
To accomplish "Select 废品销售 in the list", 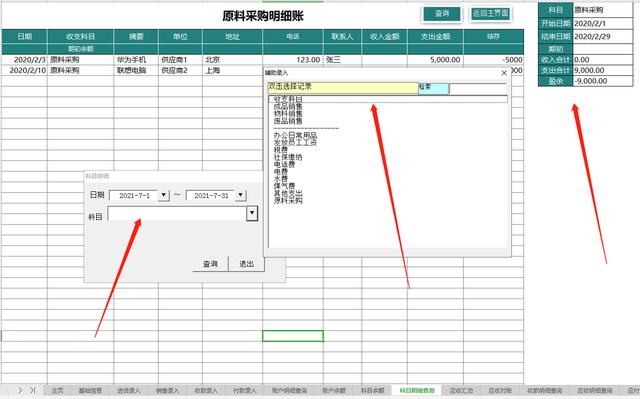I will point(288,121).
